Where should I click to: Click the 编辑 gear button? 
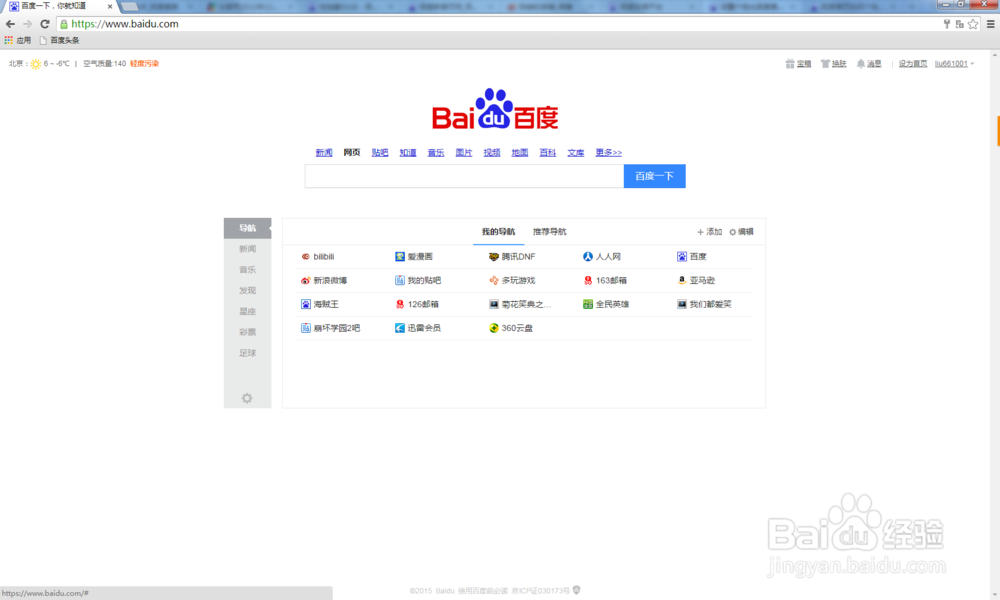pyautogui.click(x=741, y=232)
